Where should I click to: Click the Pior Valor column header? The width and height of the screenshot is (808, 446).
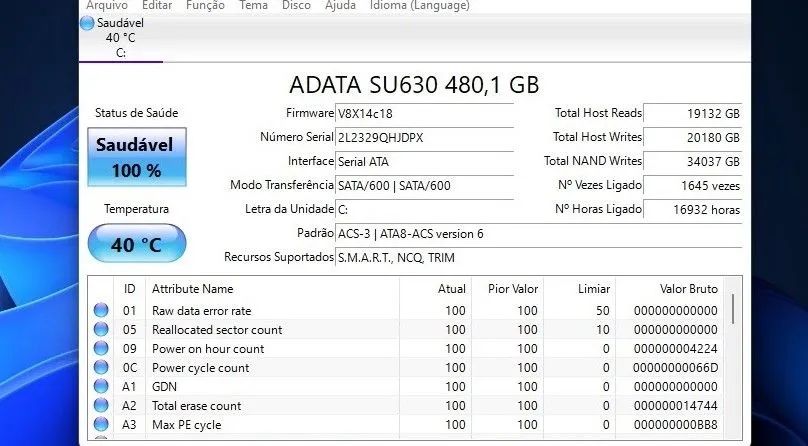click(x=508, y=289)
